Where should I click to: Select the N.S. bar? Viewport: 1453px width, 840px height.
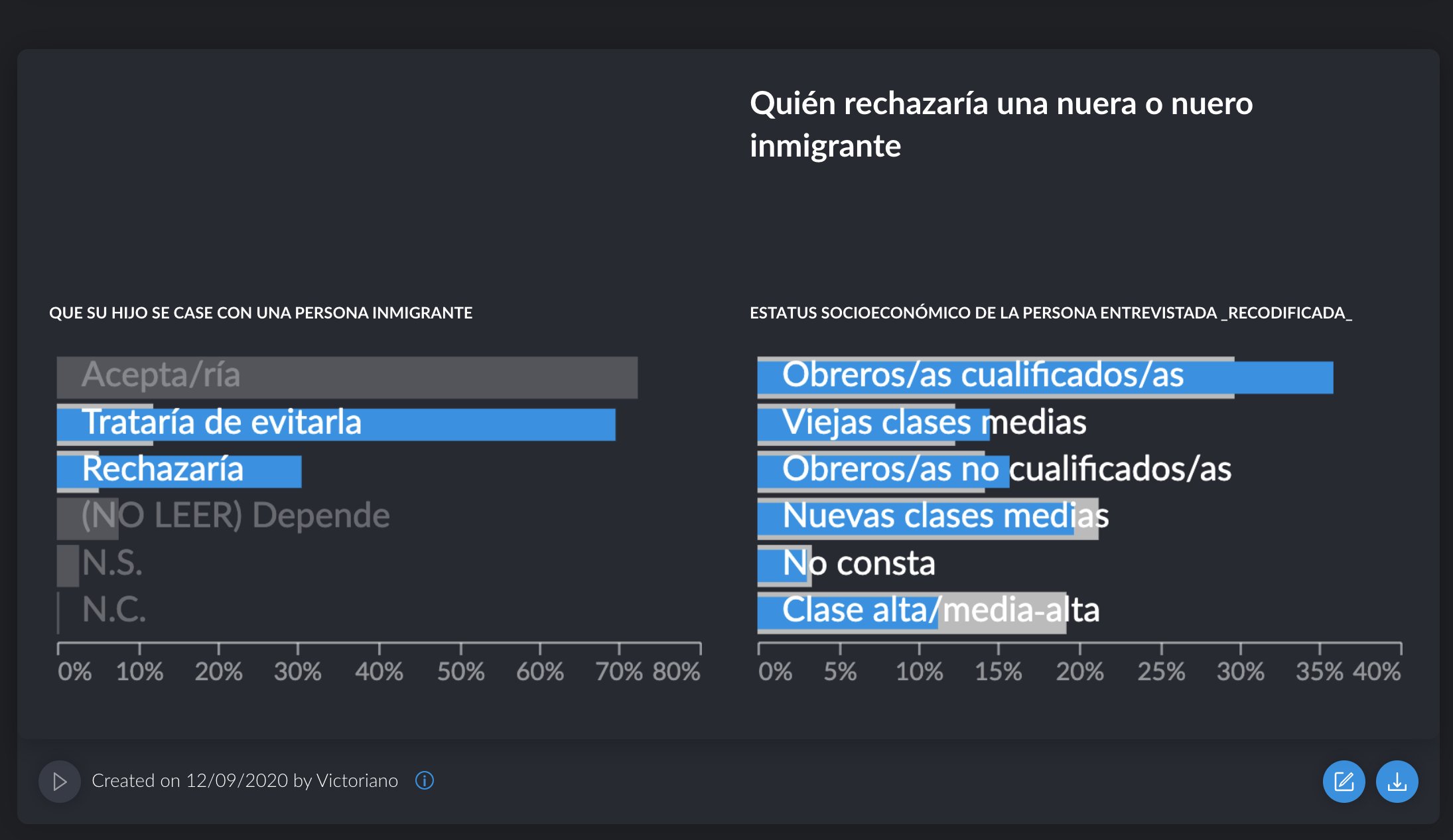68,565
